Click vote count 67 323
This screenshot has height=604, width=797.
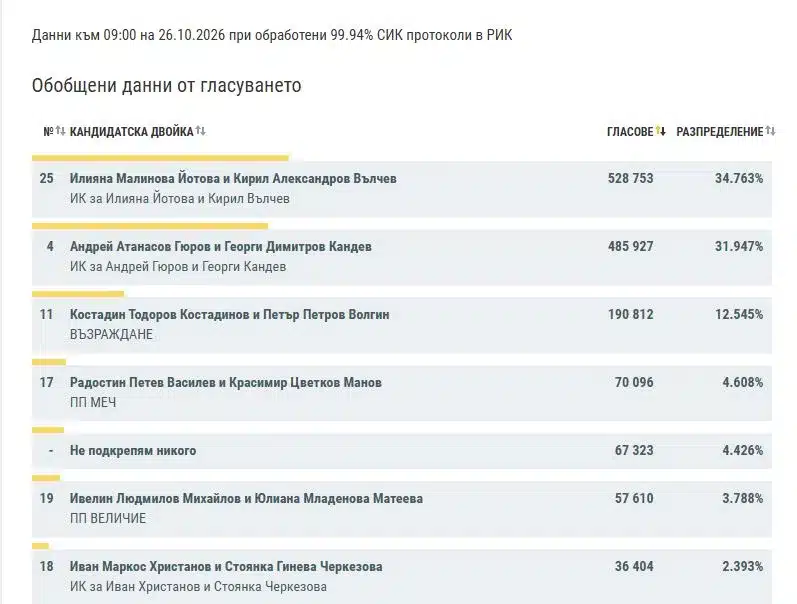coord(634,450)
